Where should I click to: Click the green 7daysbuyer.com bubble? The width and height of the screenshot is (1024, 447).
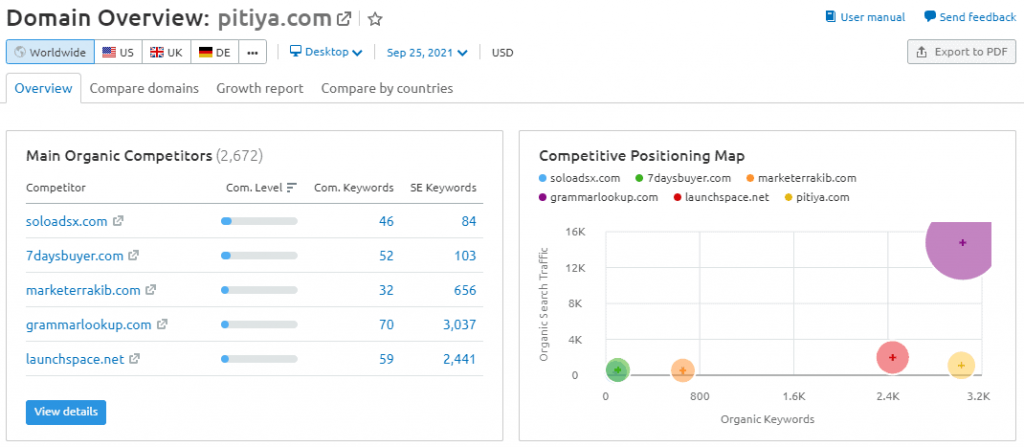click(618, 371)
